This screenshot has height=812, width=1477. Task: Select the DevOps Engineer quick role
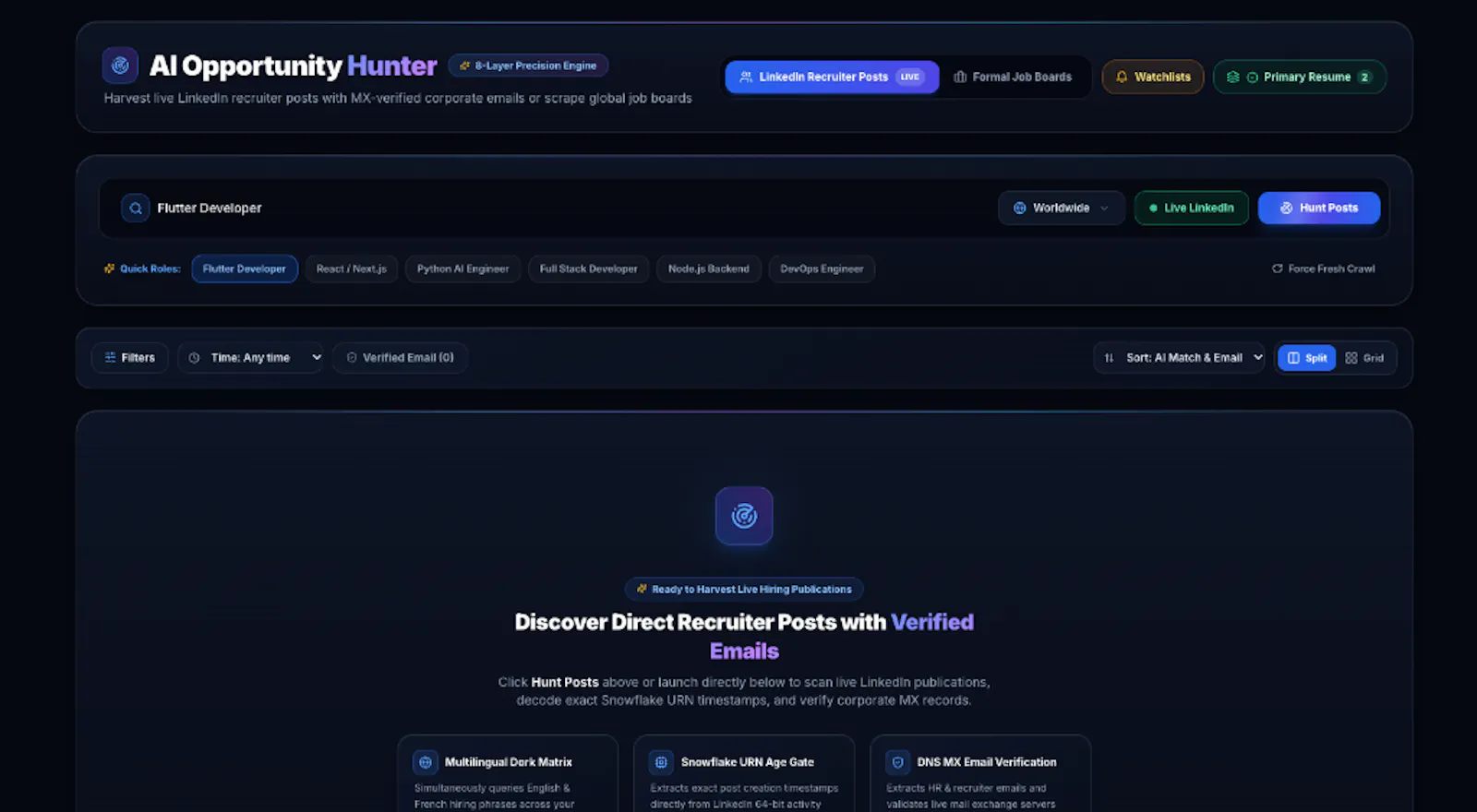click(x=822, y=269)
